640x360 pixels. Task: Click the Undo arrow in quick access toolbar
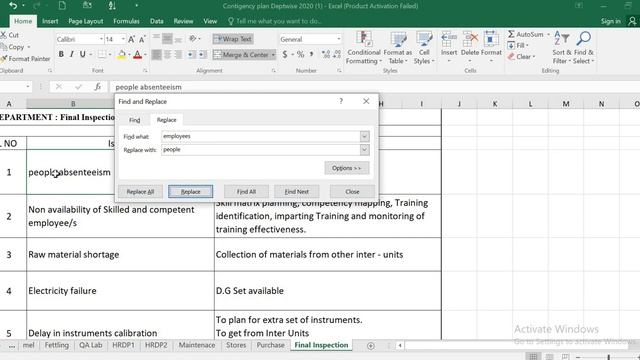click(13, 6)
